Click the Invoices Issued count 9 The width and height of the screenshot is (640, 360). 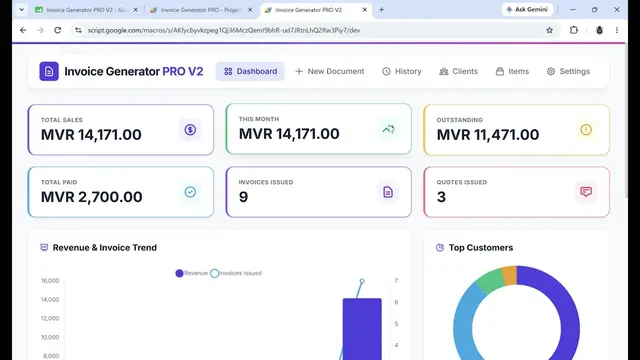click(243, 197)
